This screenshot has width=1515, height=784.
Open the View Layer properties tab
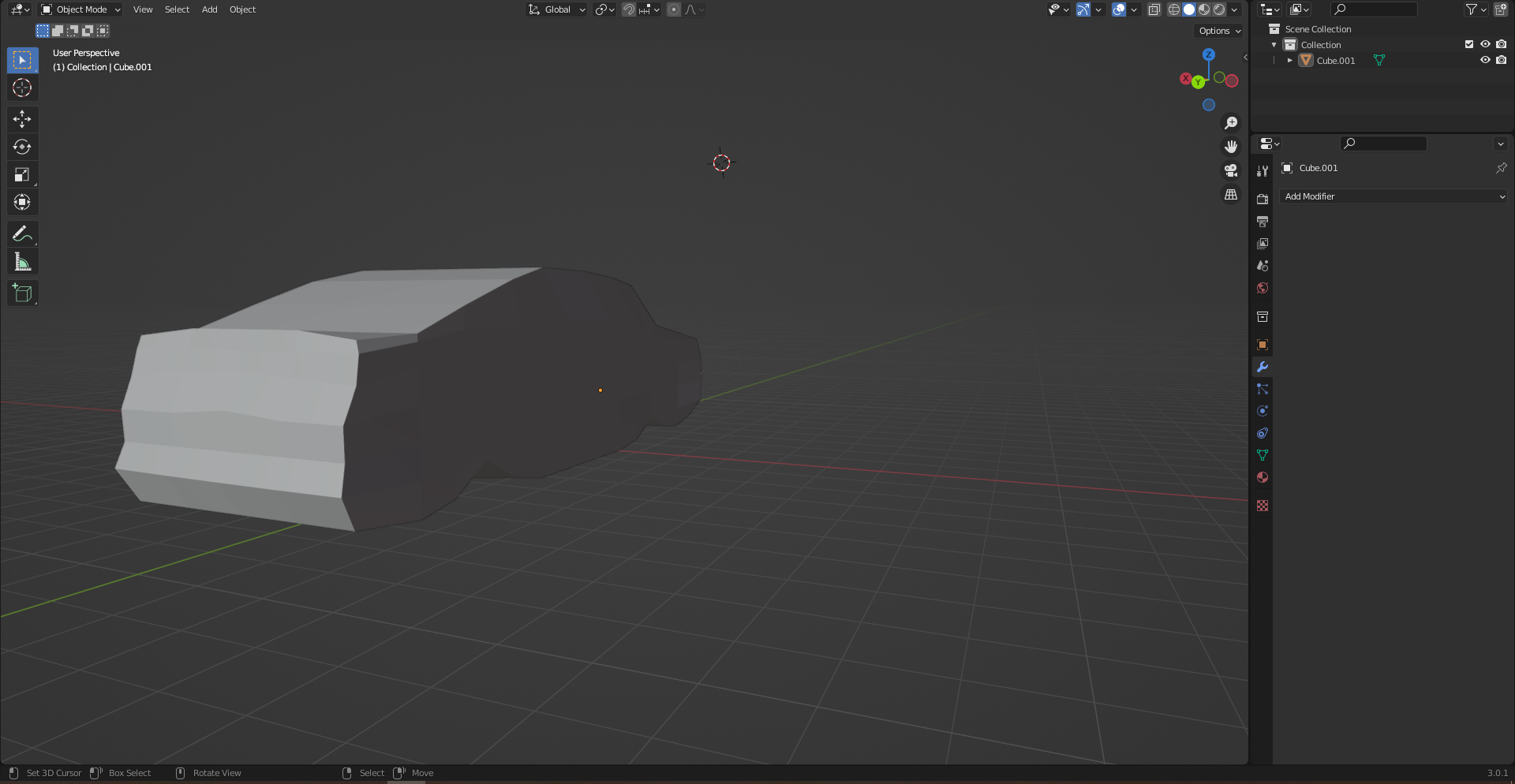click(1262, 244)
